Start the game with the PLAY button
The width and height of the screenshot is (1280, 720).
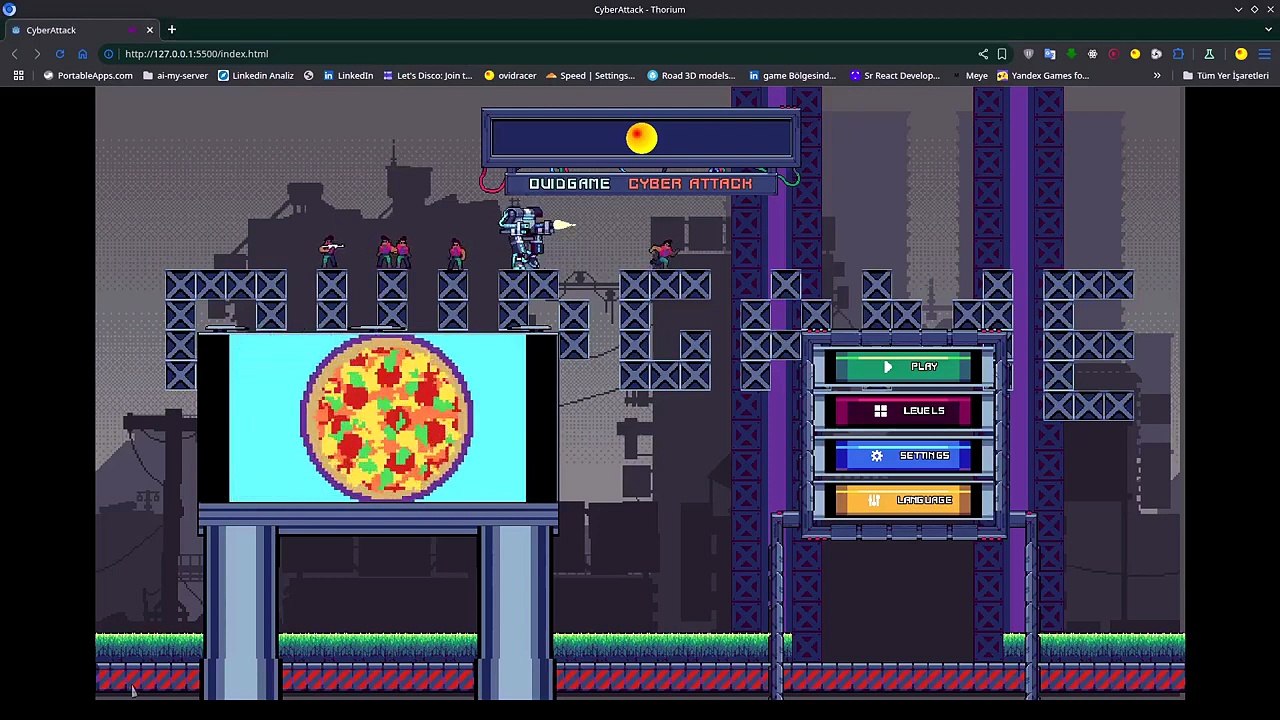click(903, 367)
